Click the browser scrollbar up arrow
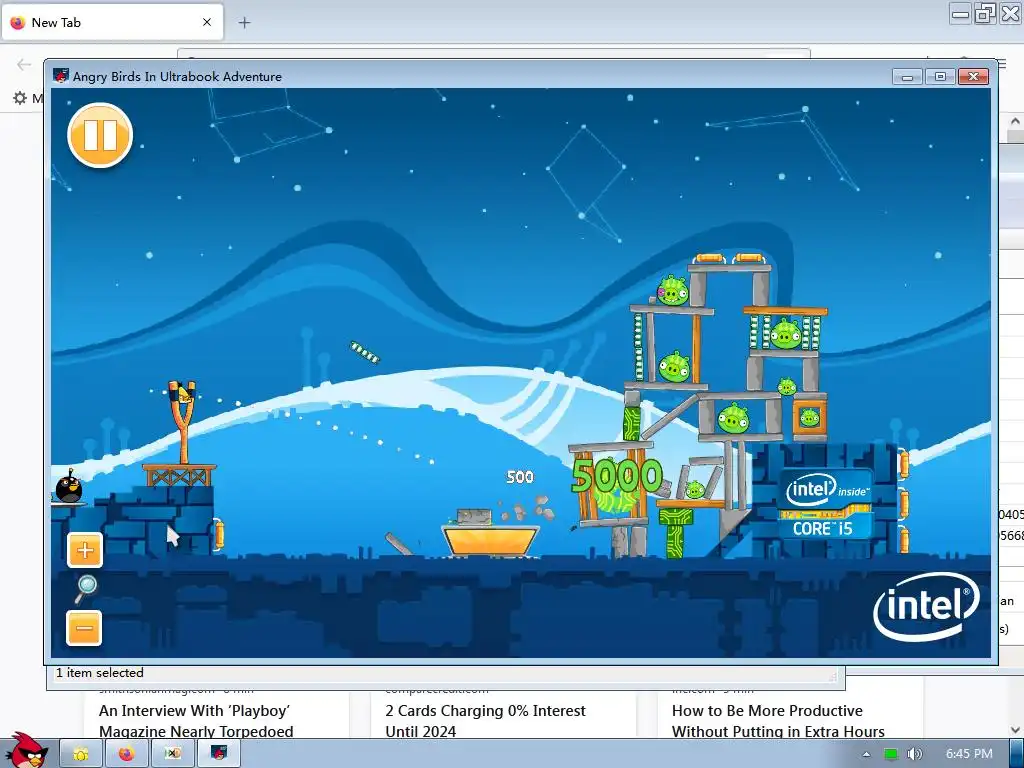The image size is (1024, 768). point(1015,121)
